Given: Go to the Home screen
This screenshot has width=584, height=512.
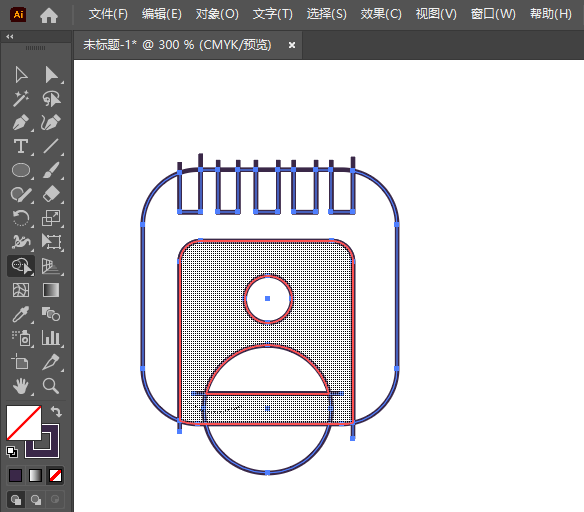Looking at the screenshot, I should pyautogui.click(x=49, y=15).
